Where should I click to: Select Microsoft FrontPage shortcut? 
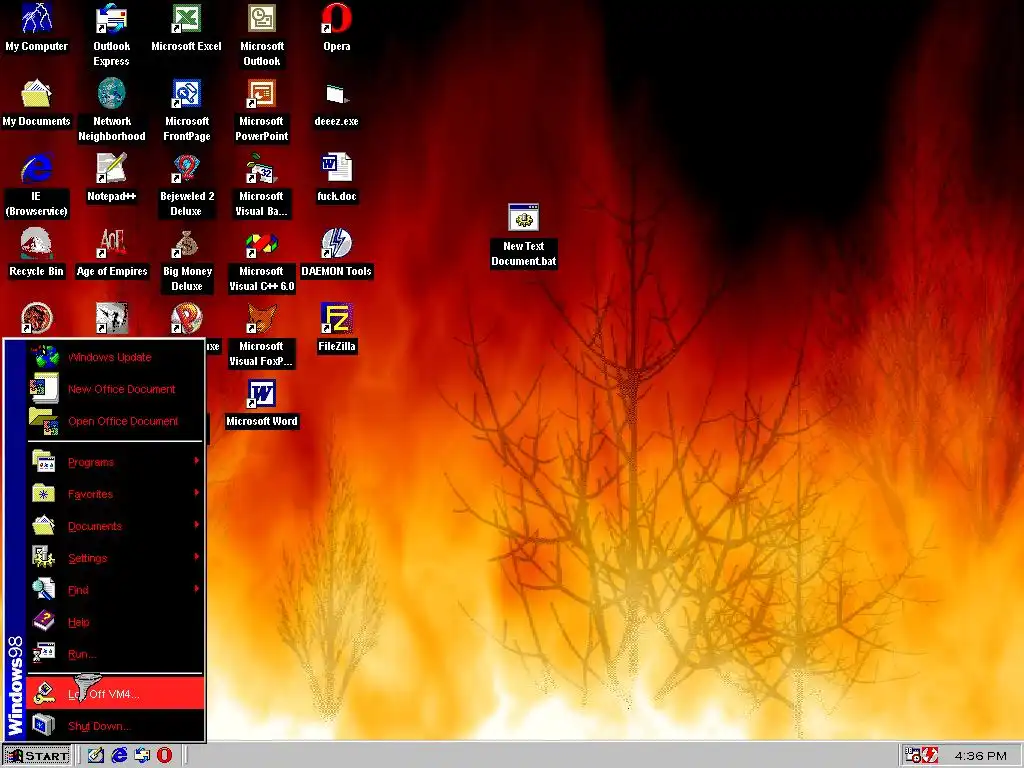(x=187, y=110)
